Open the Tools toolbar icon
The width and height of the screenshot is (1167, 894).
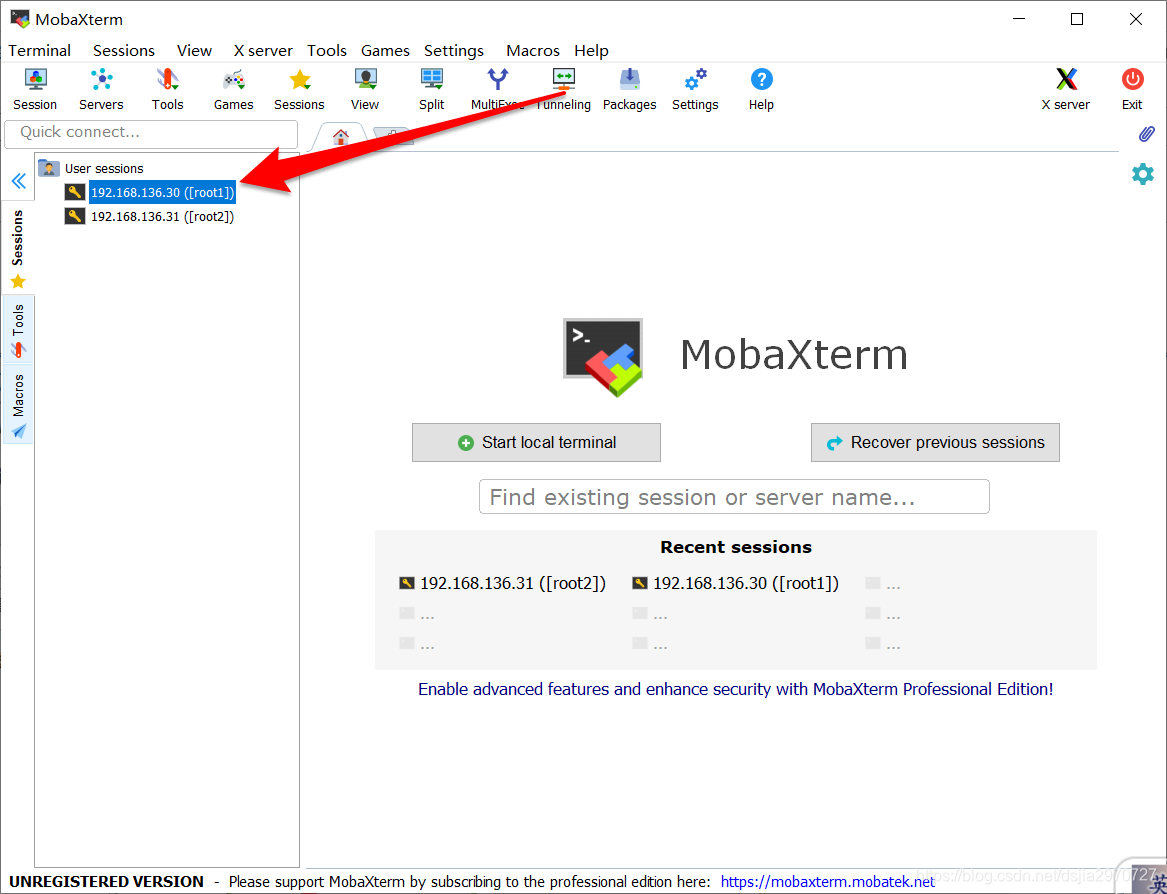pos(167,89)
